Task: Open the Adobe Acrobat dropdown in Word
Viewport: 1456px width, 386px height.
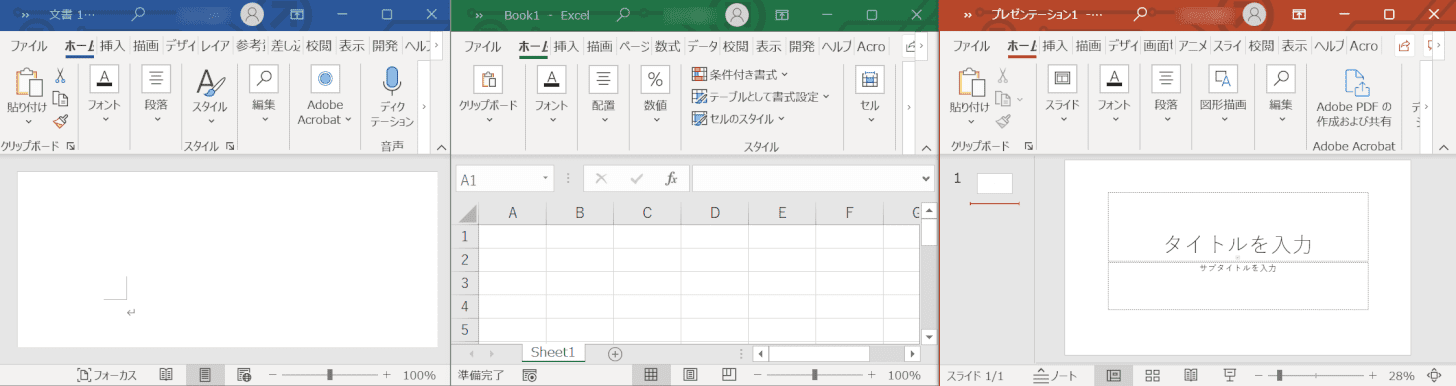Action: coord(325,96)
